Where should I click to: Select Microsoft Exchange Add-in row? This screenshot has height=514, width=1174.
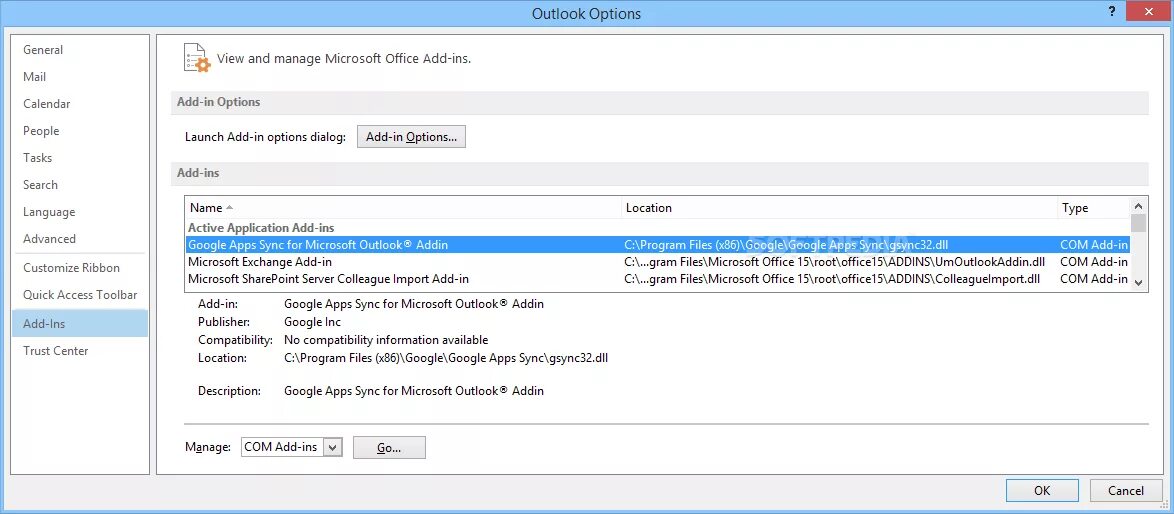click(x=657, y=262)
